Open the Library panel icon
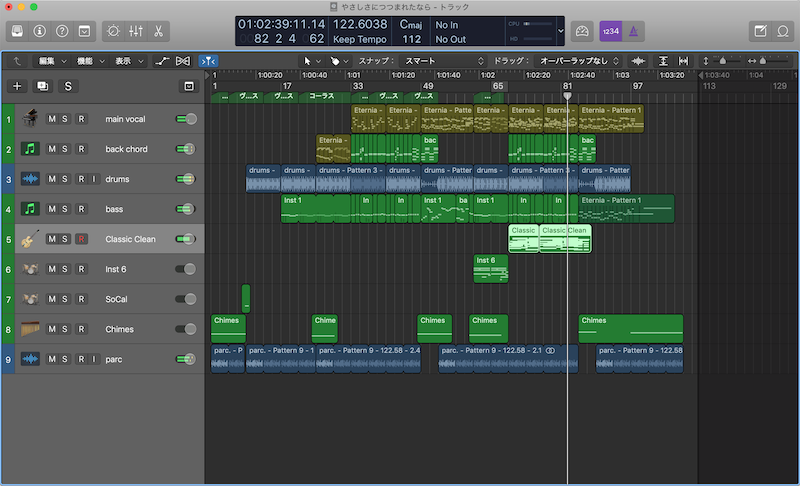Screen dimensions: 800x486 pos(17,32)
